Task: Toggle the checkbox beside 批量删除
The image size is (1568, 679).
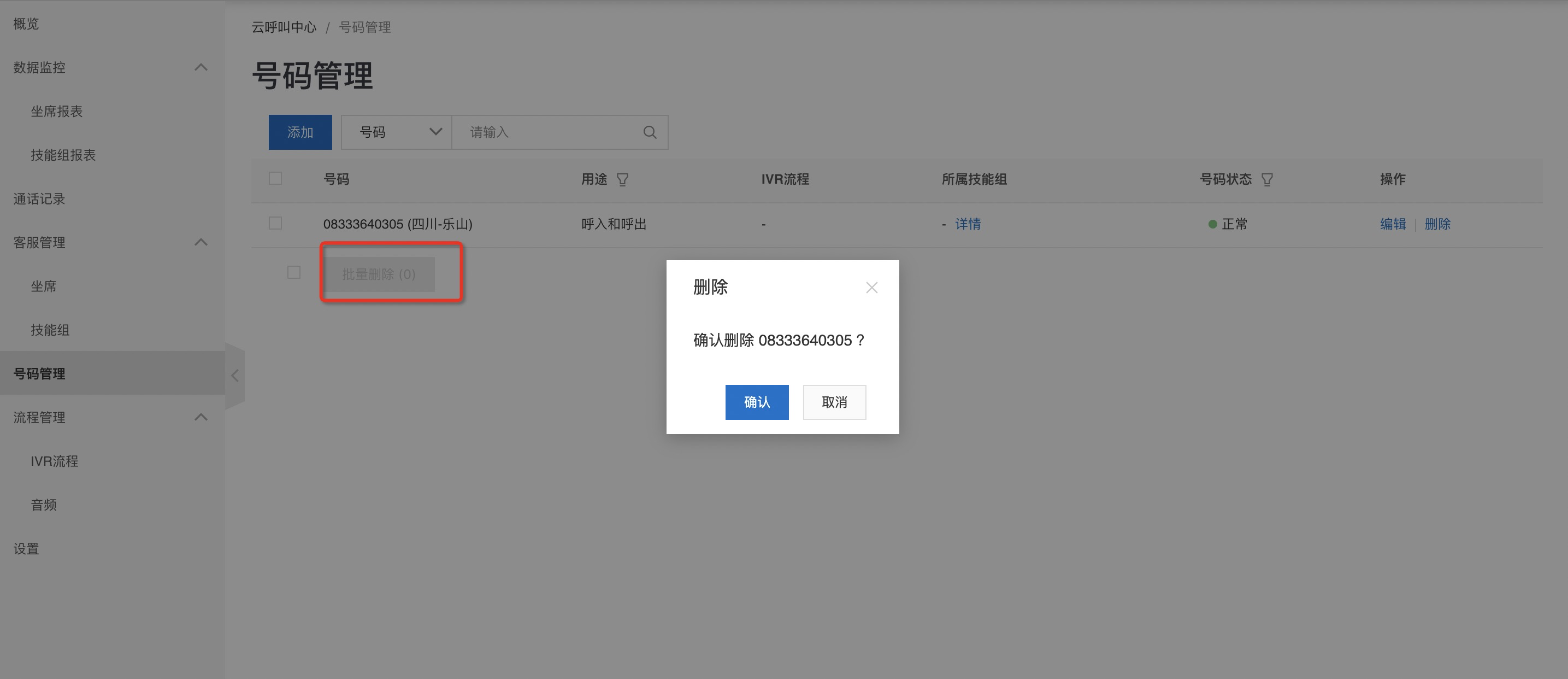Action: [293, 273]
